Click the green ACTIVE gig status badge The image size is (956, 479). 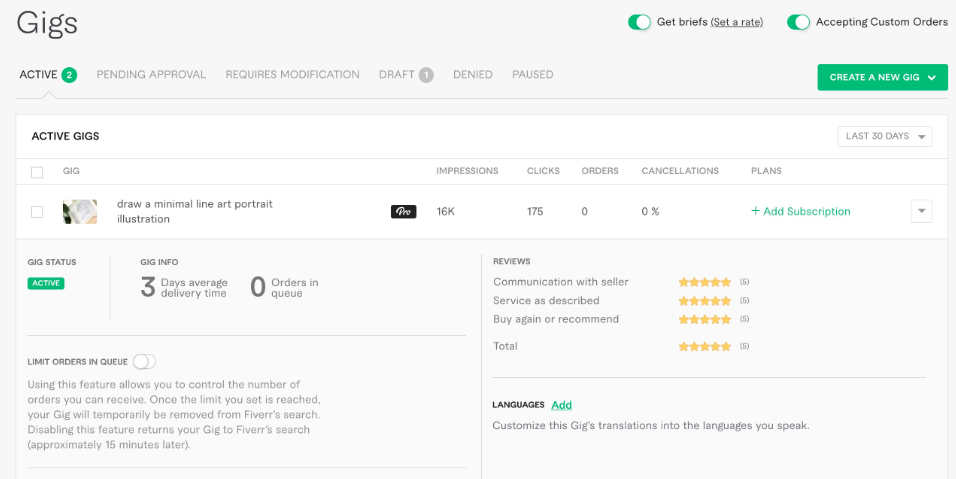(46, 283)
